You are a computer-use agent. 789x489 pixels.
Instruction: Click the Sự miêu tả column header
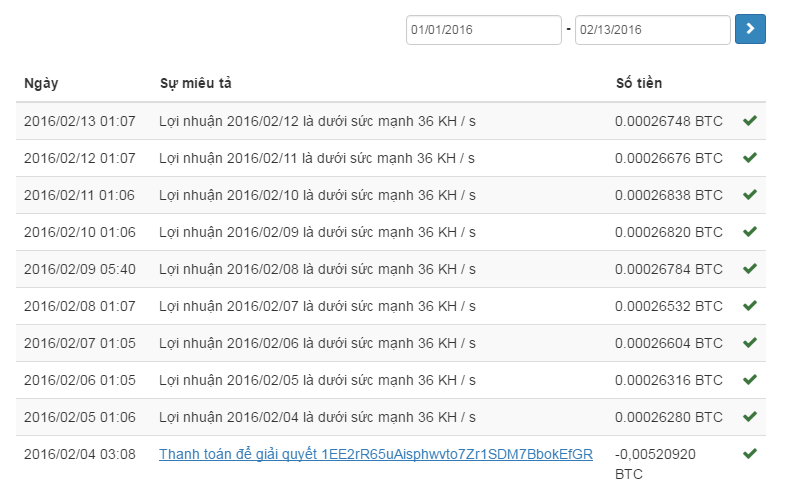point(196,83)
